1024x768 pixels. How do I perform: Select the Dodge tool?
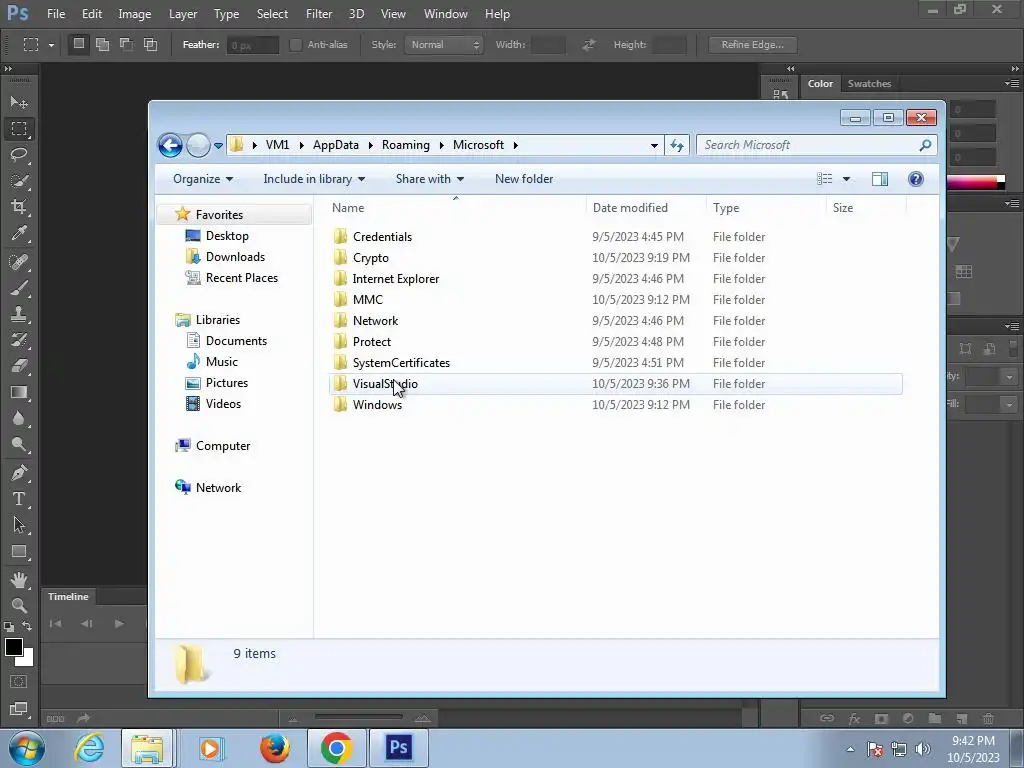[19, 445]
